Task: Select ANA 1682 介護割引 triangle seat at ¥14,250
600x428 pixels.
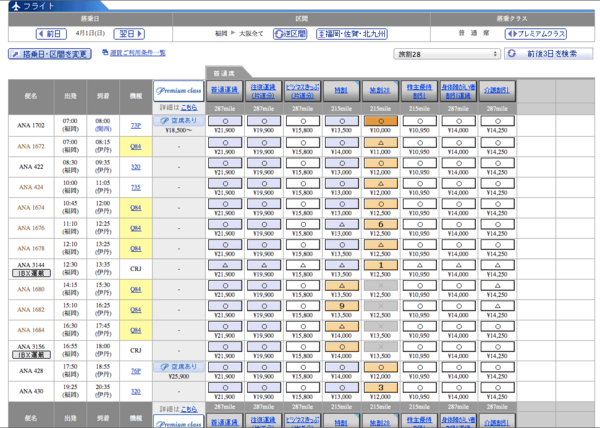Action: click(497, 306)
